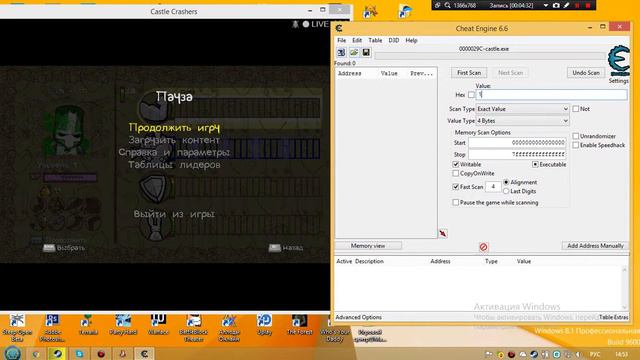Open the Party Hard desktop shortcut

click(x=123, y=325)
